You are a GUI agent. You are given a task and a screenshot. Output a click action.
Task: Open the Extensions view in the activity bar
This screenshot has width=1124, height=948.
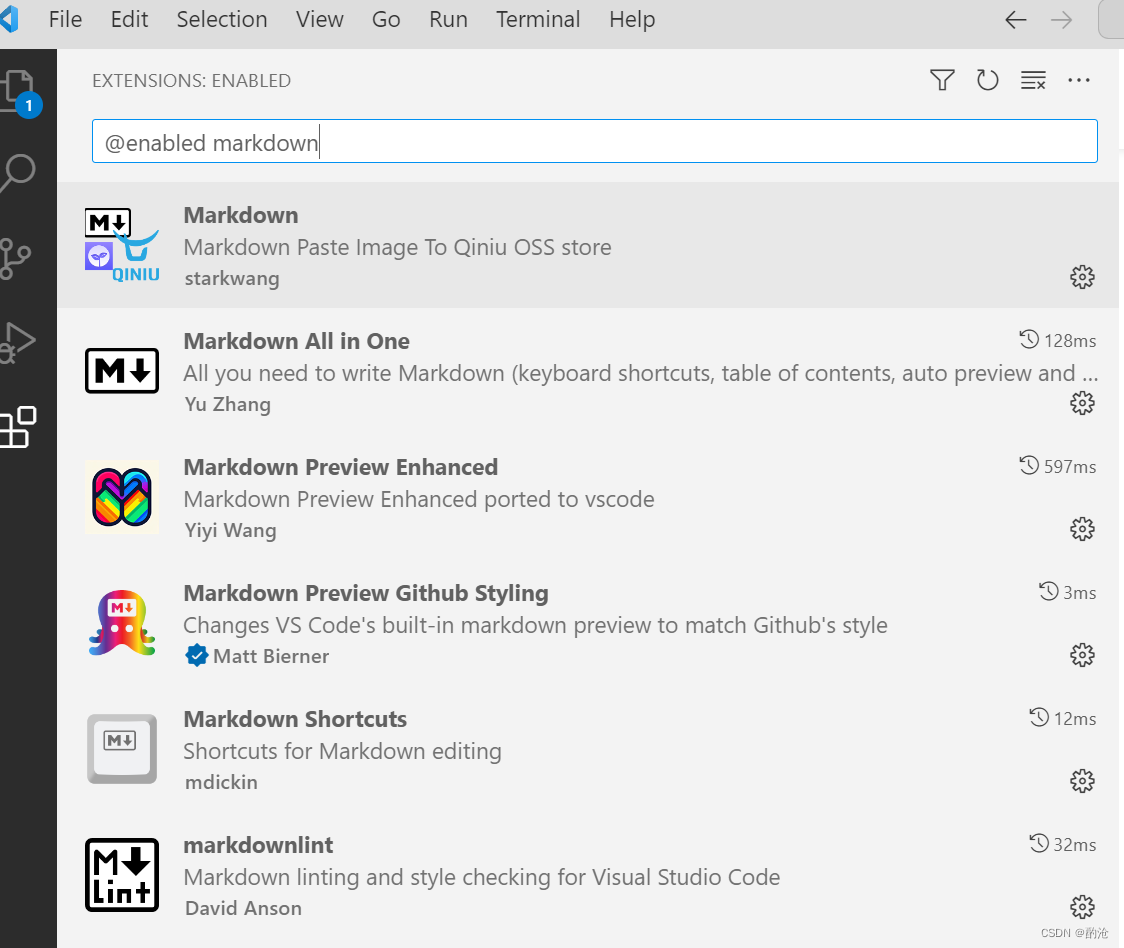(x=27, y=427)
